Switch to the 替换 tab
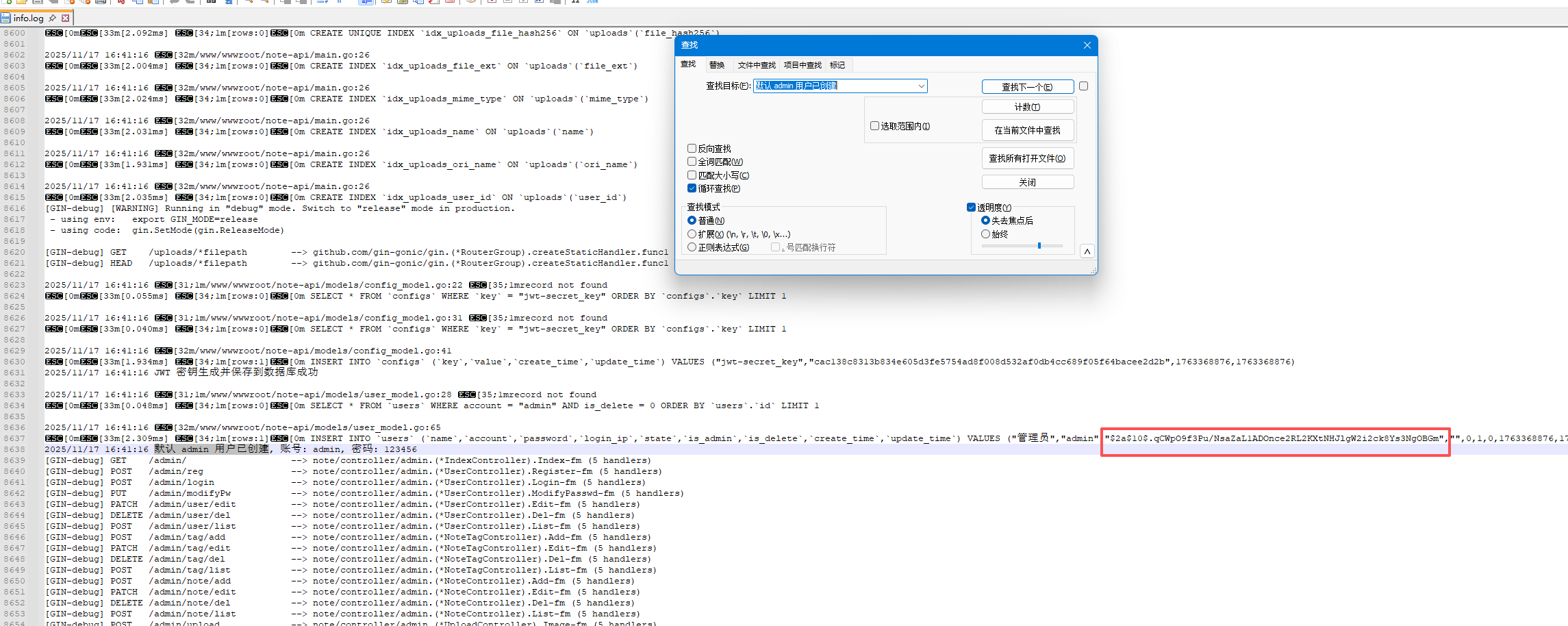This screenshot has height=626, width=1568. coord(717,64)
